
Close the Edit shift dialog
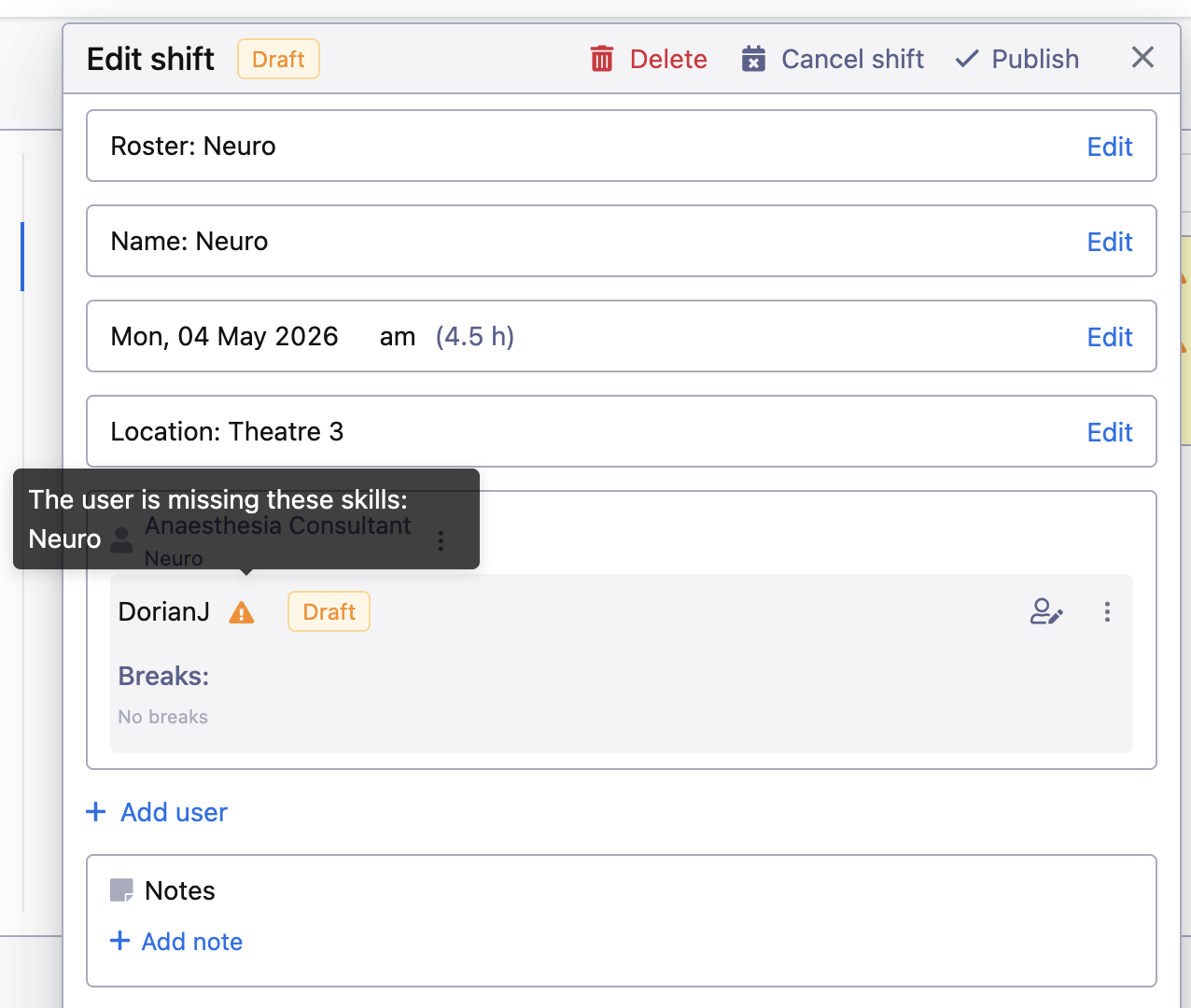click(1142, 58)
